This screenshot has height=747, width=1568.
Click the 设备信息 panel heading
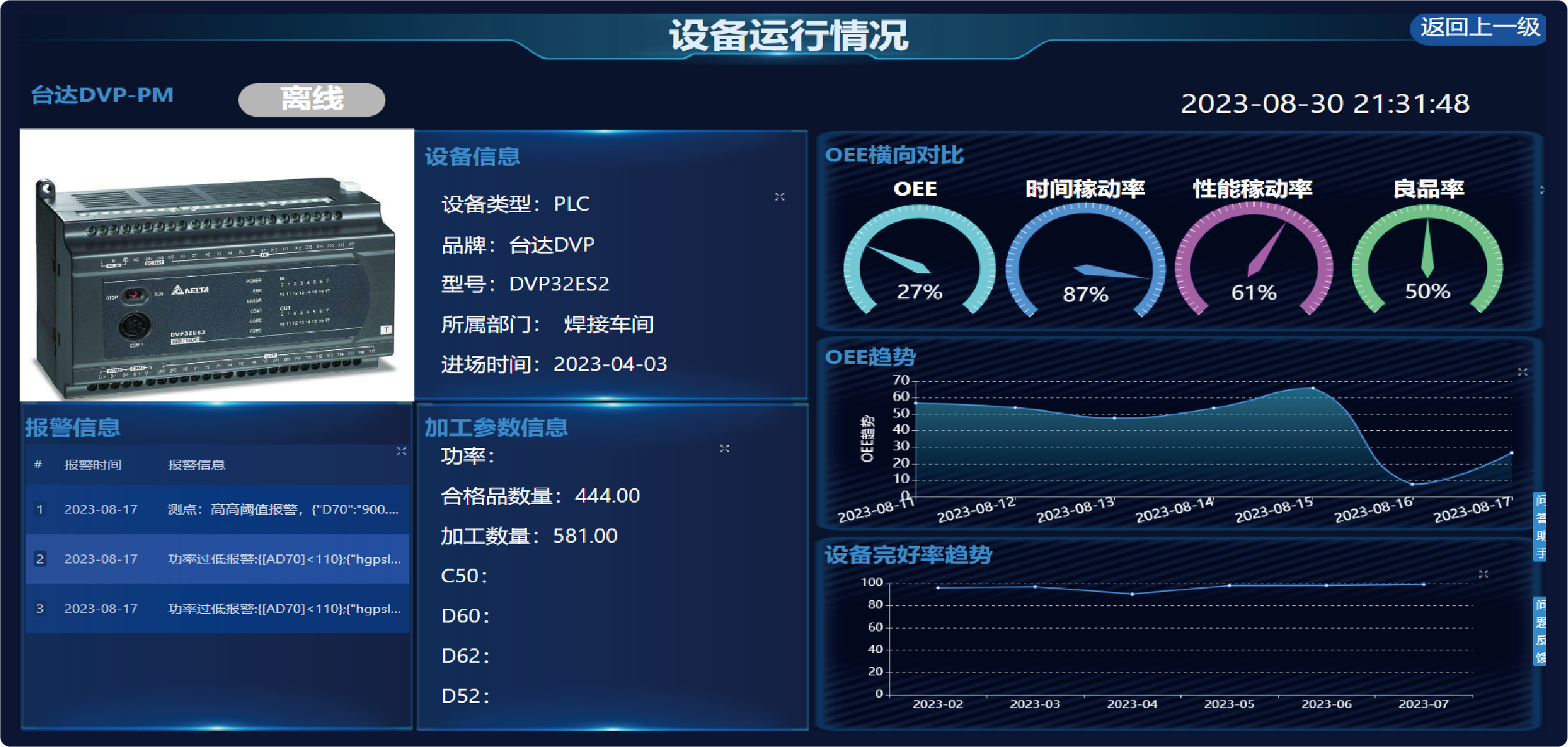pyautogui.click(x=473, y=157)
